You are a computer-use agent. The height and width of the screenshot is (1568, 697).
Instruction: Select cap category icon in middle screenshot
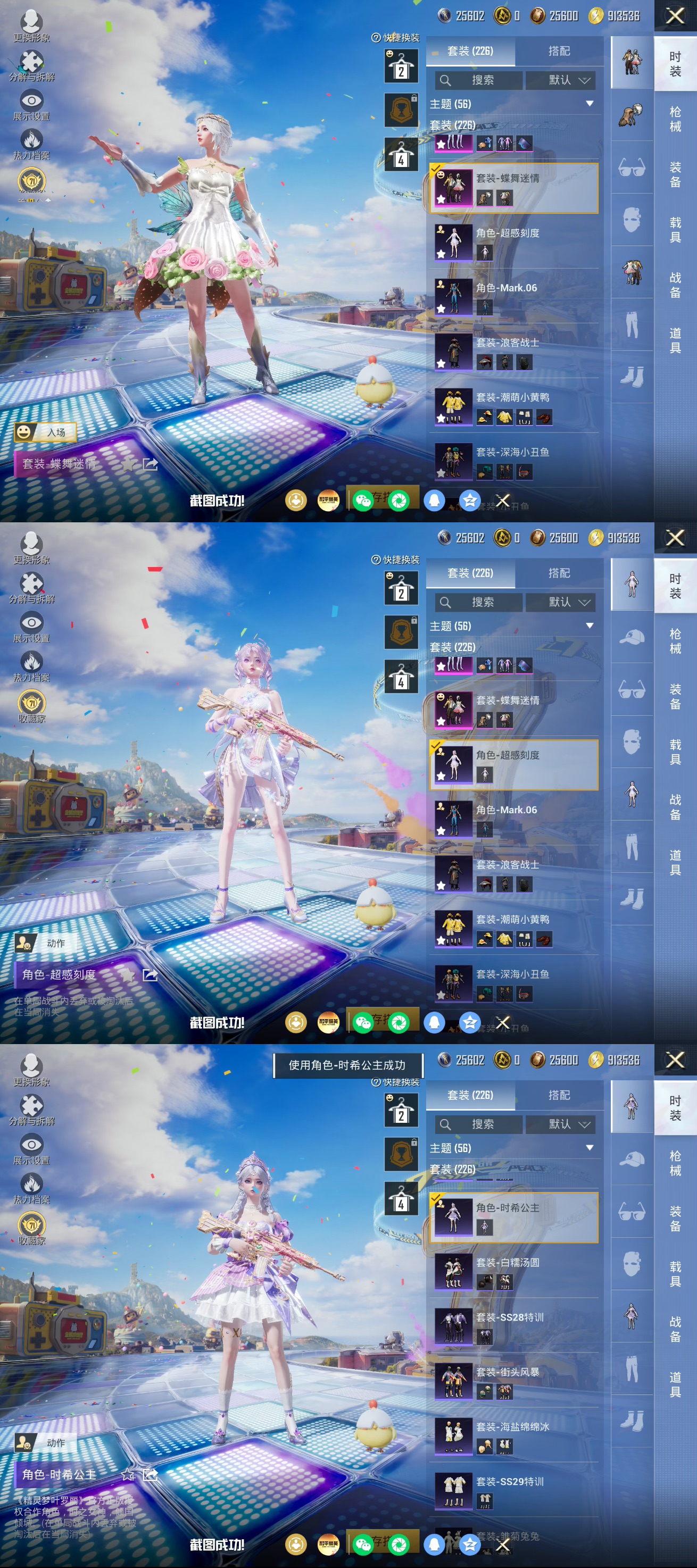631,637
